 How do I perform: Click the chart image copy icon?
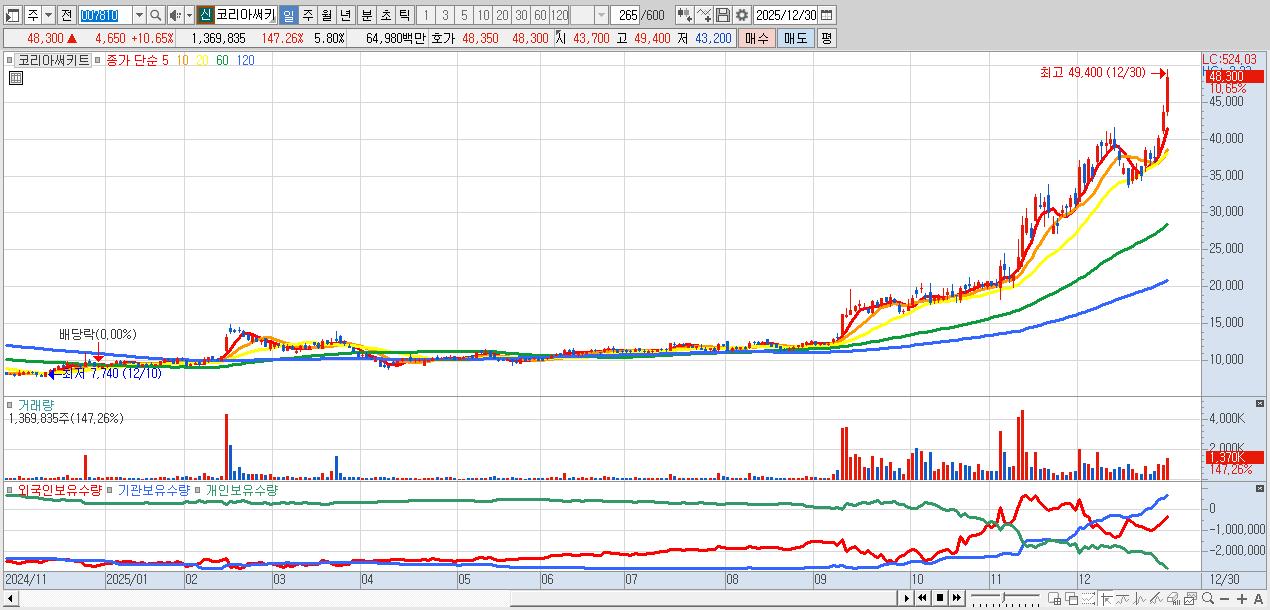pyautogui.click(x=1190, y=598)
